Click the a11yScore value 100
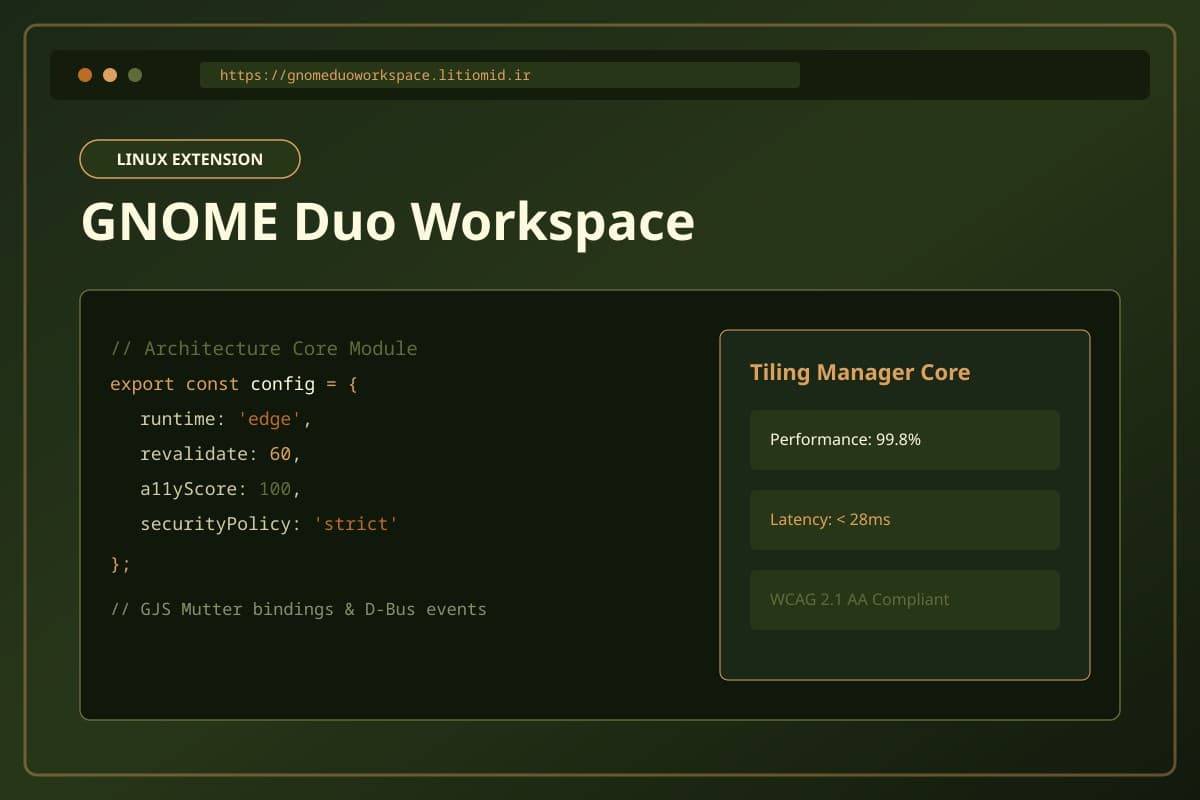1200x800 pixels. tap(275, 489)
